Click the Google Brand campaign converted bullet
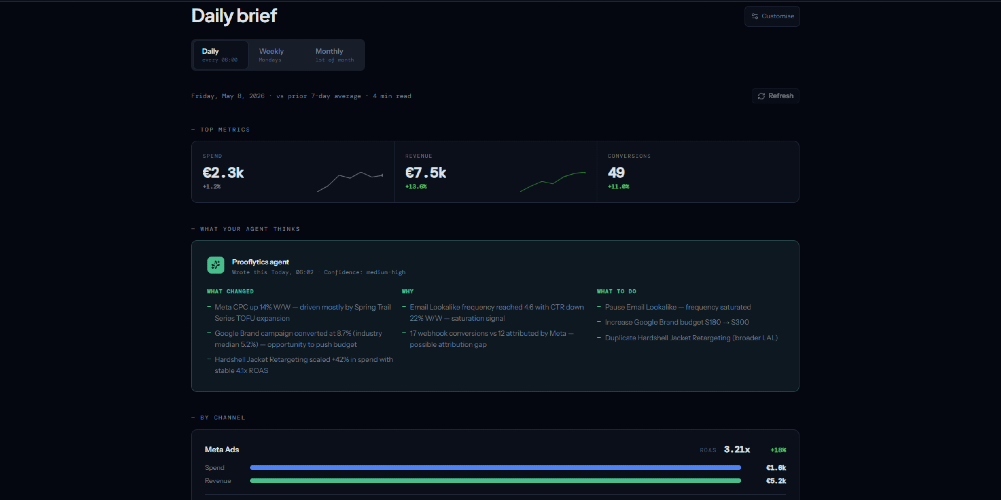Screen dimensions: 1001x500 coord(299,339)
